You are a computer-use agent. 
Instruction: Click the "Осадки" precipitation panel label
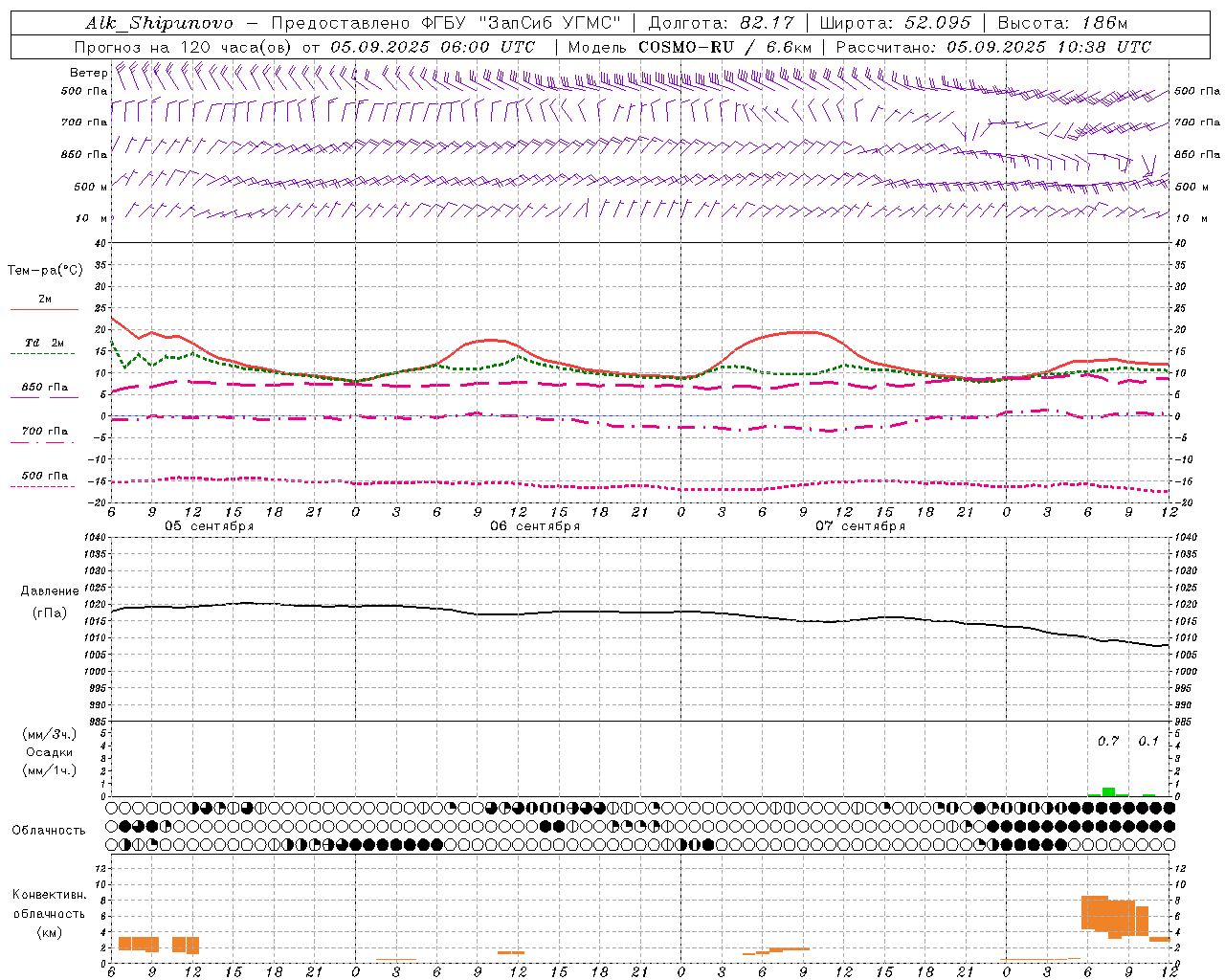(50, 752)
